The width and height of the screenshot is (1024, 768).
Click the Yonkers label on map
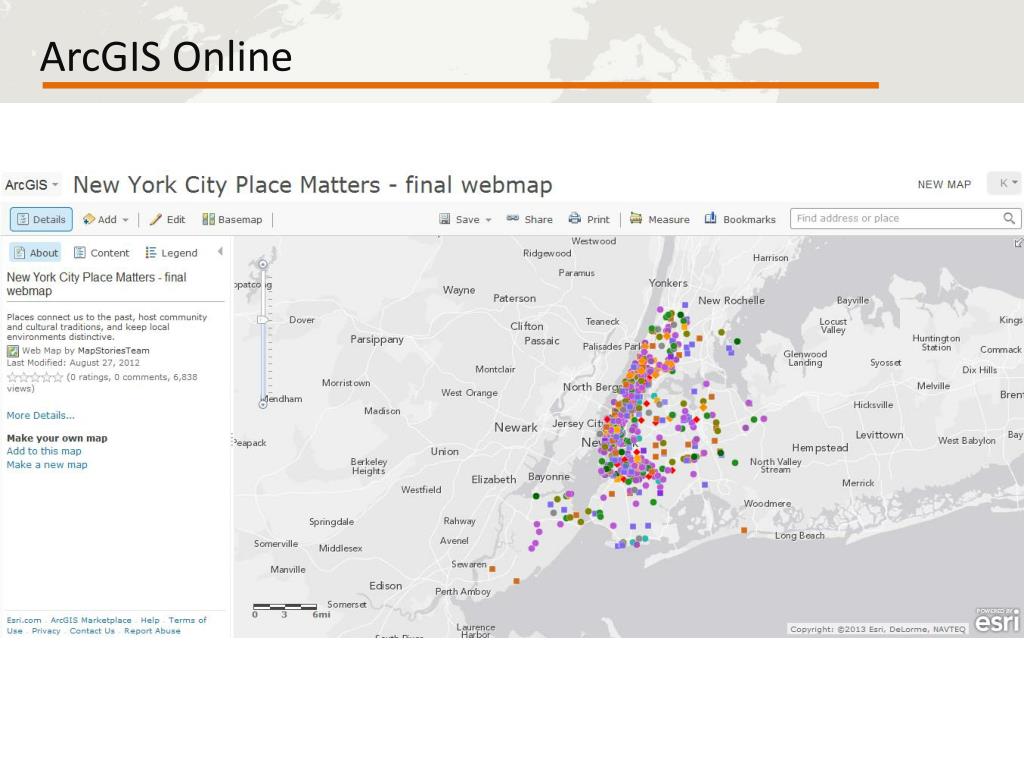point(668,283)
